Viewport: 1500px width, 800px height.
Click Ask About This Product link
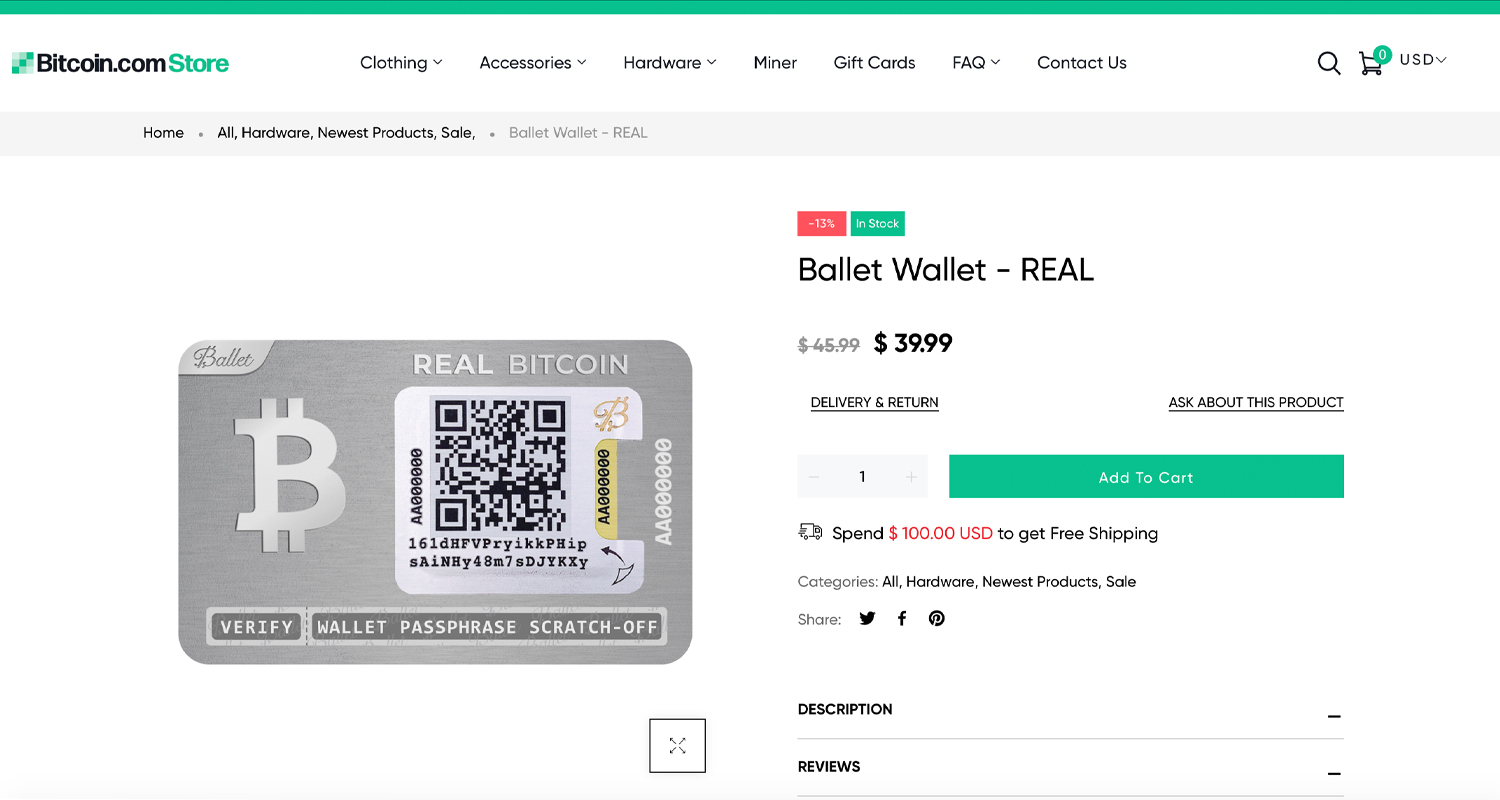click(x=1255, y=402)
